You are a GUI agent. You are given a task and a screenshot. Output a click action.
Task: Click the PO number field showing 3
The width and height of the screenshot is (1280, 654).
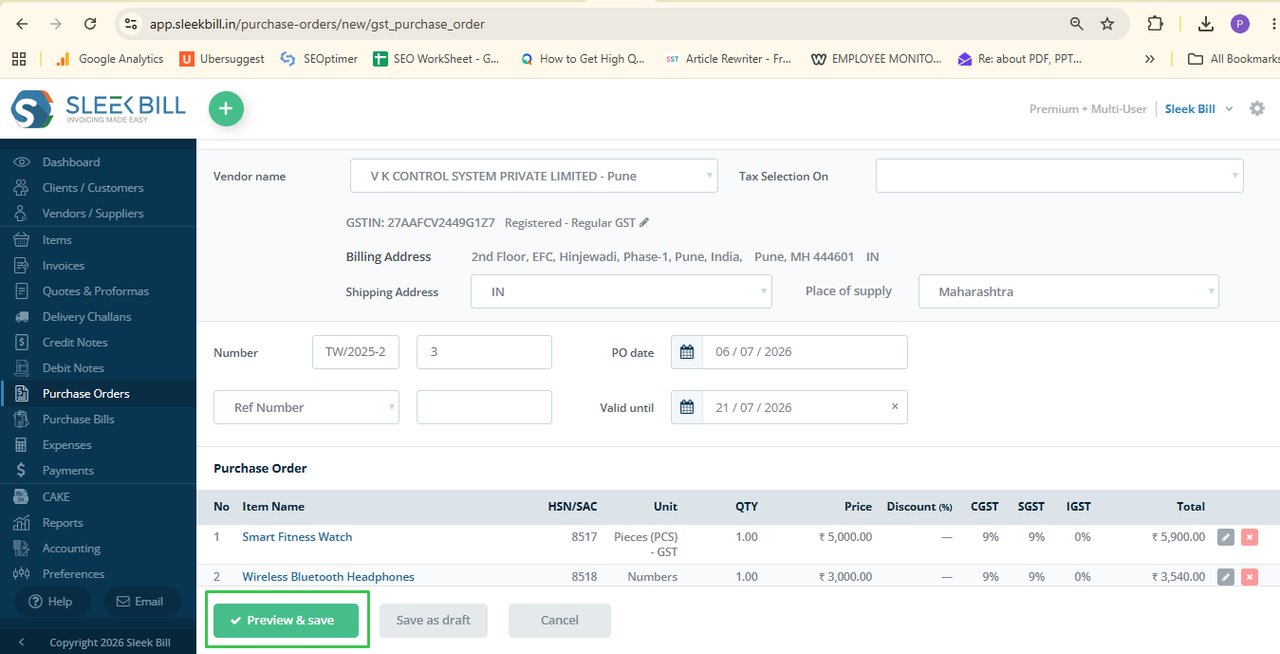tap(484, 352)
